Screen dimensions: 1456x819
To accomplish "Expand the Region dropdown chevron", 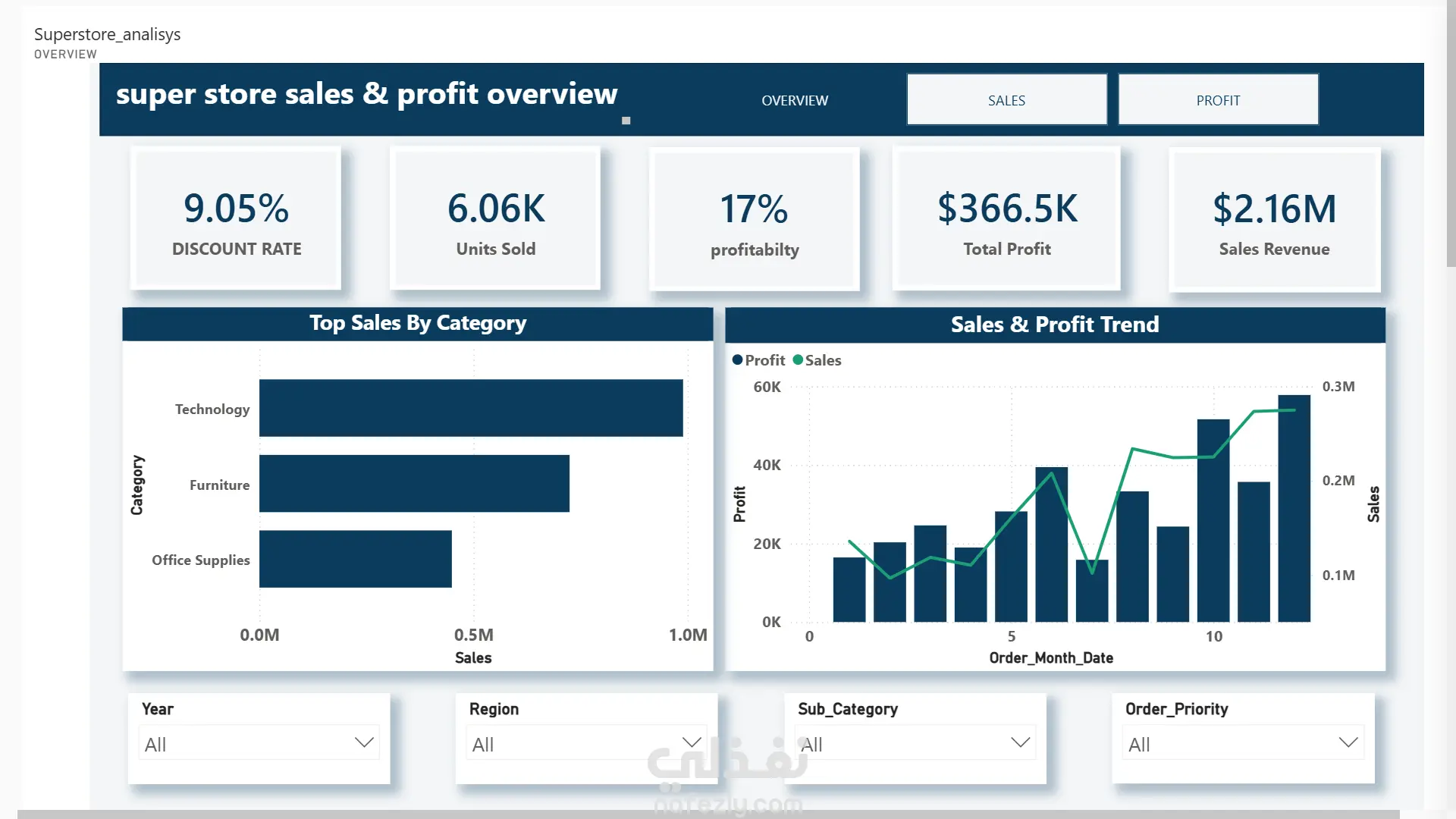I will (x=692, y=742).
